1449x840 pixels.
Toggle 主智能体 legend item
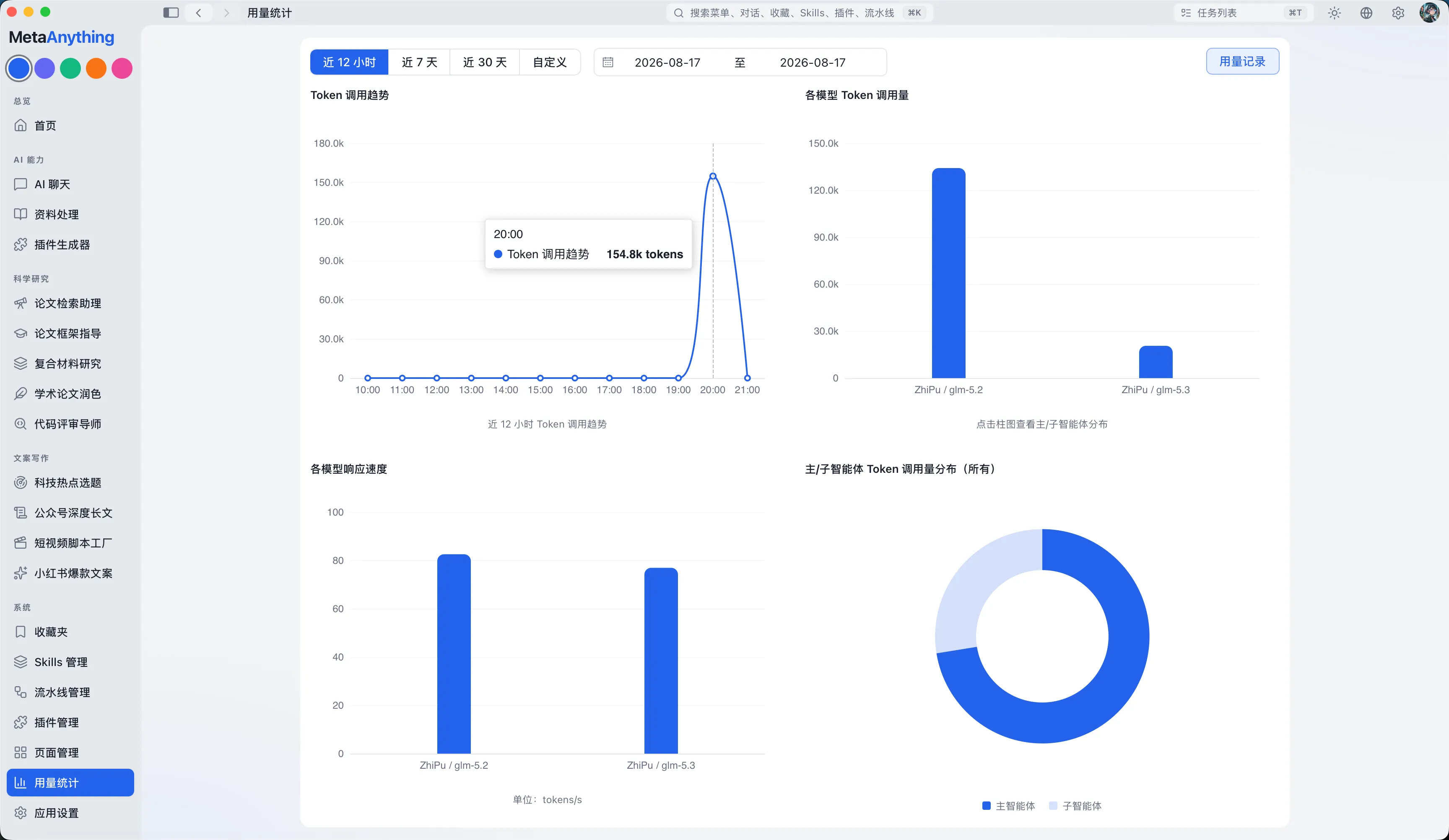point(1008,806)
